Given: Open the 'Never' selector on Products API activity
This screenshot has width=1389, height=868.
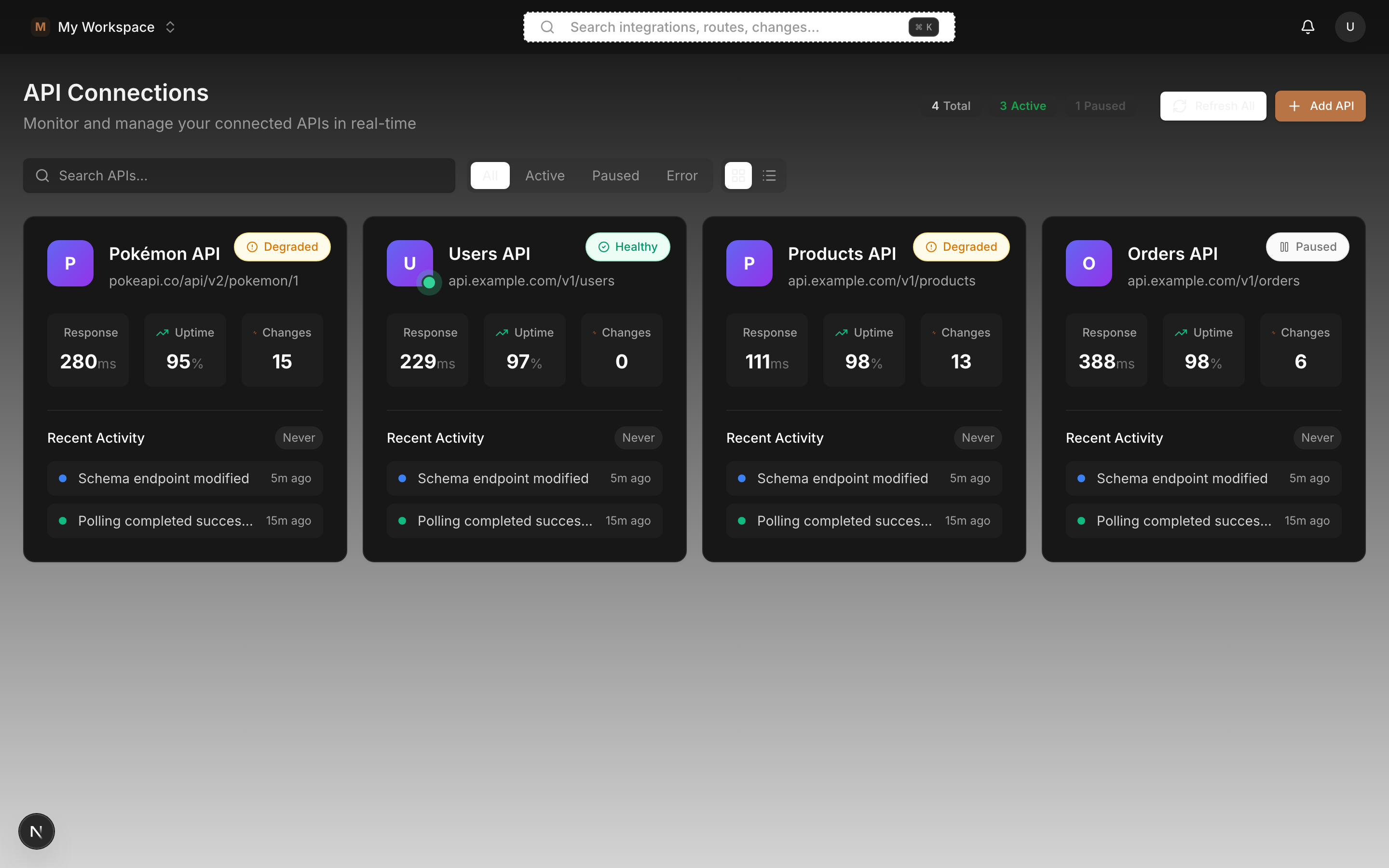Looking at the screenshot, I should coord(978,437).
